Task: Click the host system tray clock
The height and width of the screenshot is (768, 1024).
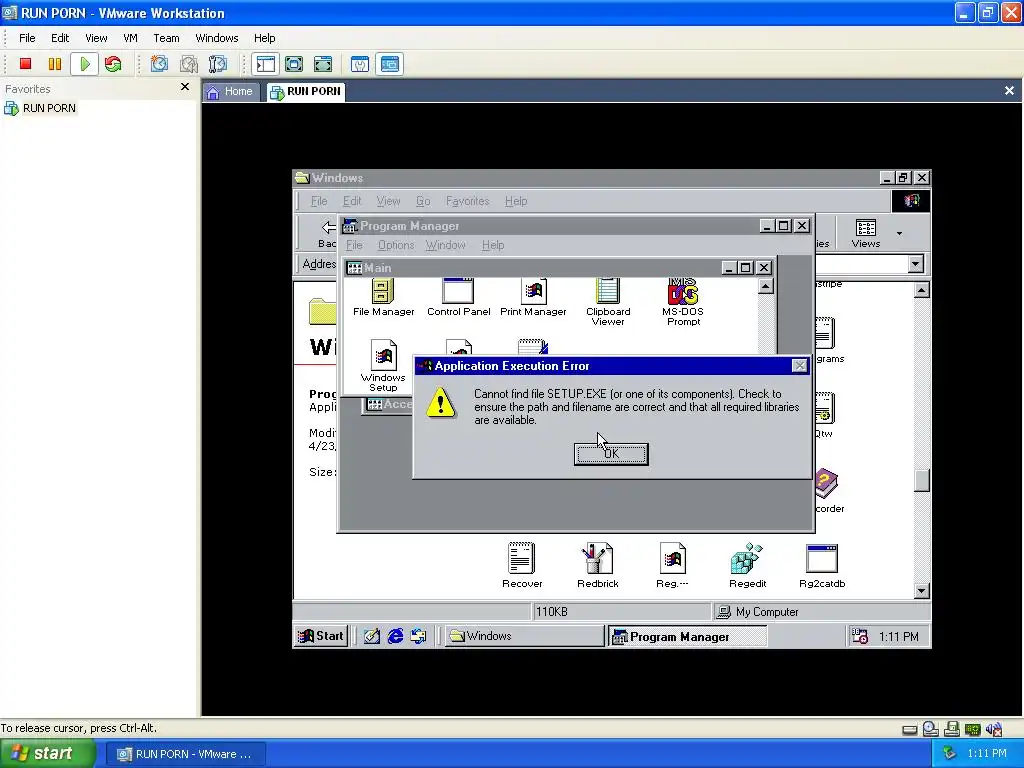Action: 987,754
